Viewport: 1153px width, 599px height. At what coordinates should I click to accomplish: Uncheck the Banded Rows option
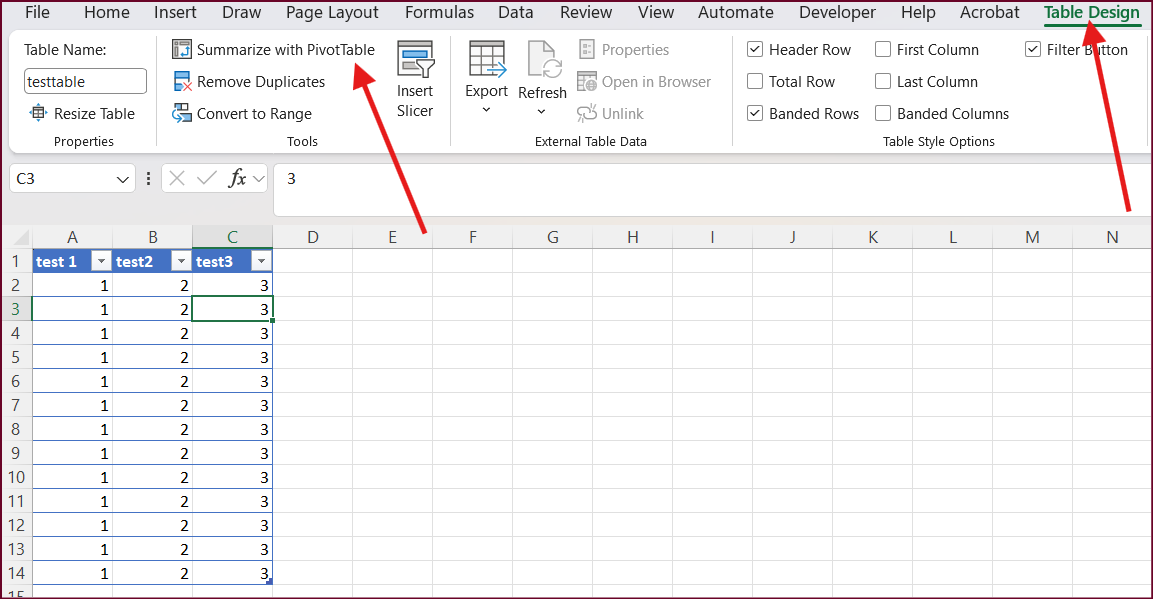click(754, 113)
